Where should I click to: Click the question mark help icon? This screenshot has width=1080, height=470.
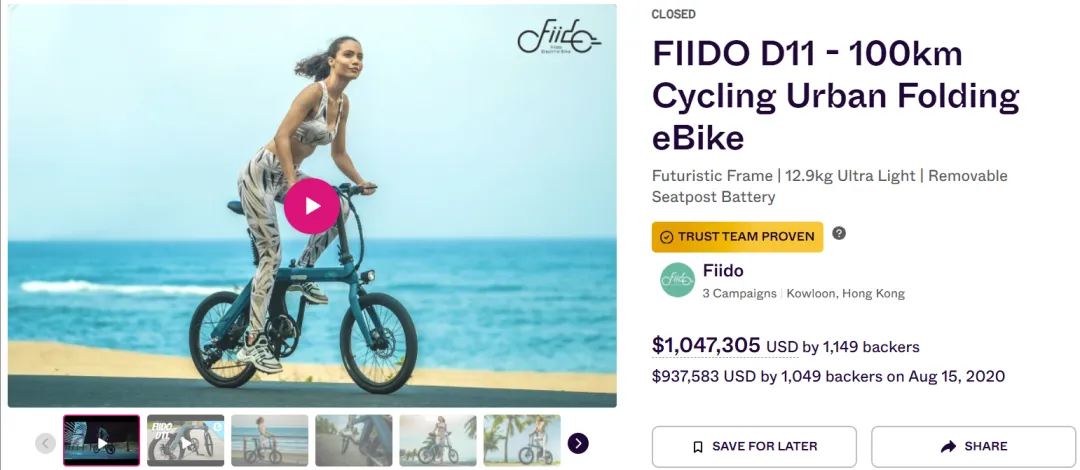(838, 233)
